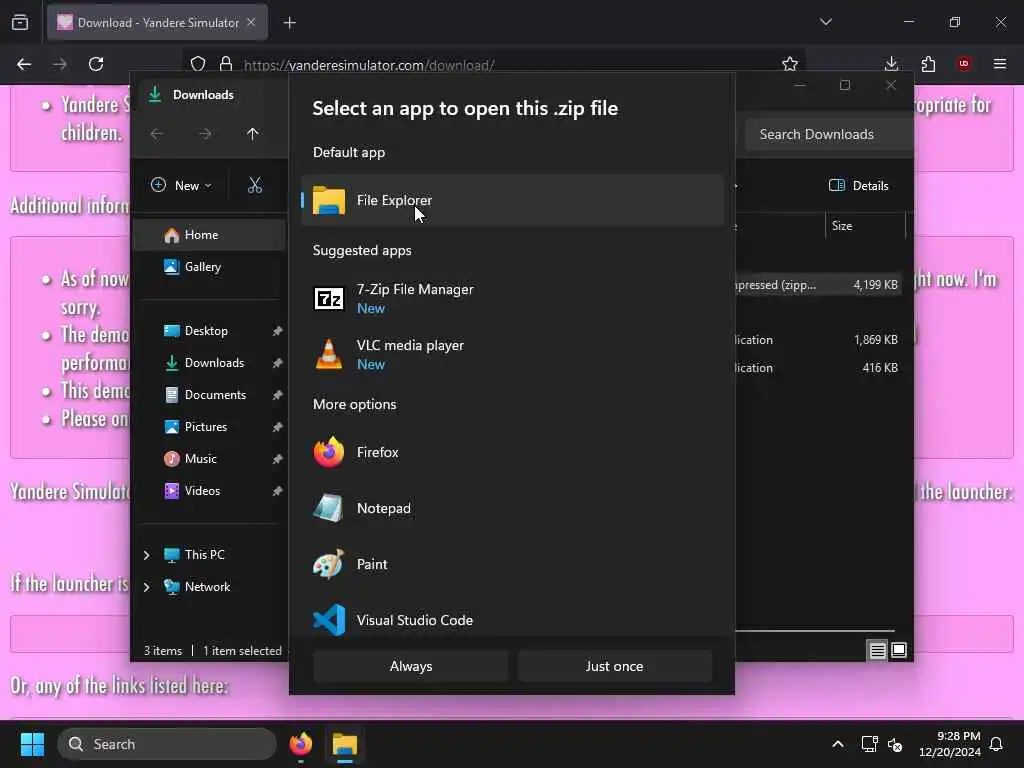Viewport: 1024px width, 768px height.
Task: Close the Yandere Simulator browser tab
Action: 251,22
